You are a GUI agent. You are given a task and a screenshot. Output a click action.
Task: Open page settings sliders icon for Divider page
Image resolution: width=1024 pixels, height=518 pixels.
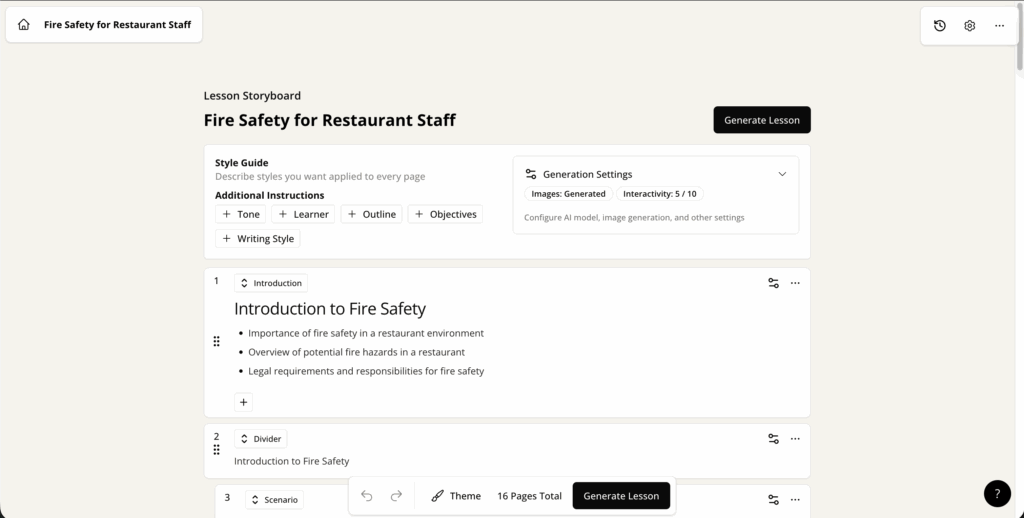(773, 438)
